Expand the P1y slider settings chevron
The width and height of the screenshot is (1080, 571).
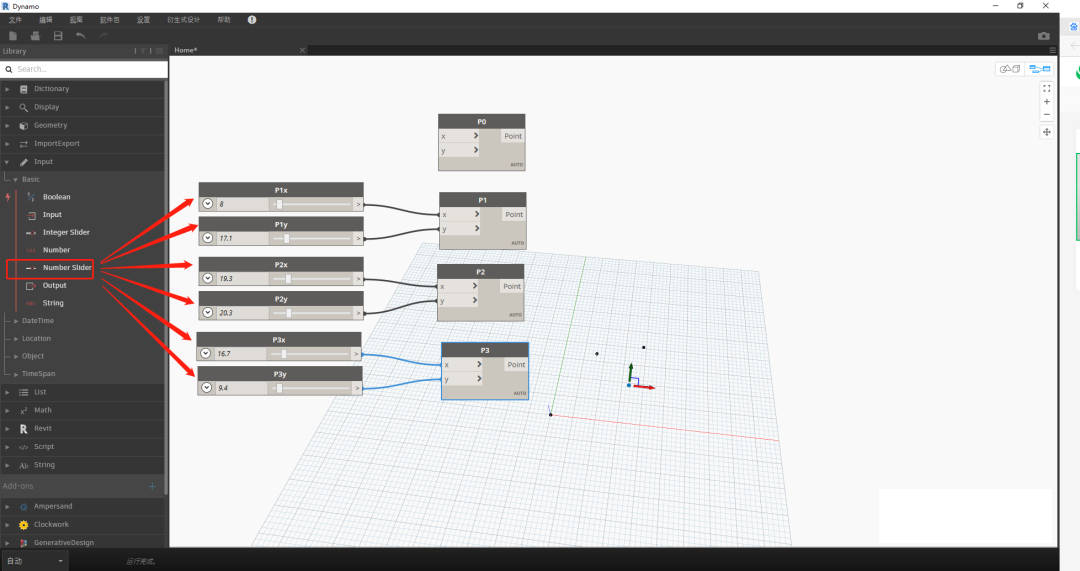208,238
